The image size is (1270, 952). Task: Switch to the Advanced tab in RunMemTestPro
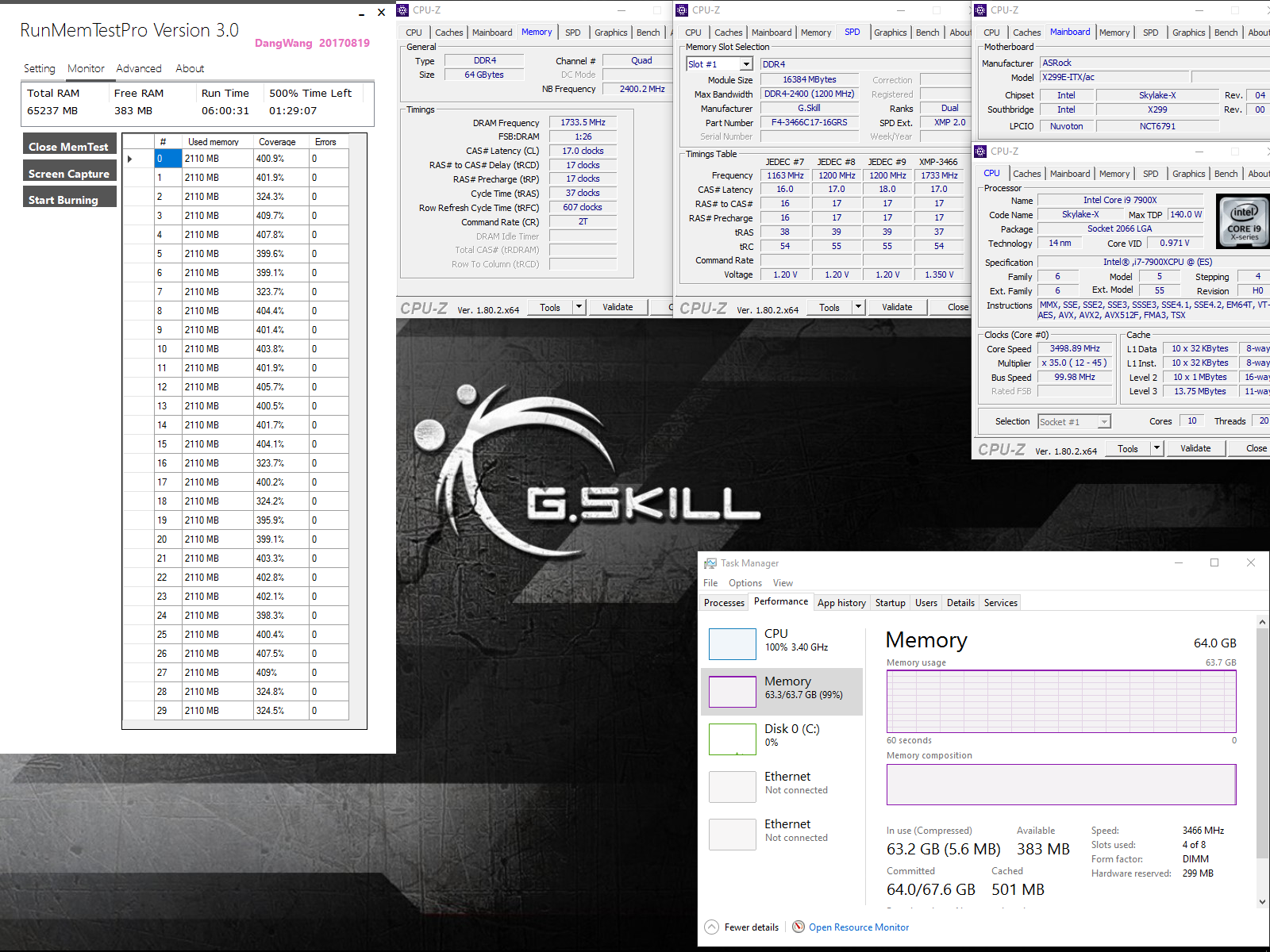139,68
